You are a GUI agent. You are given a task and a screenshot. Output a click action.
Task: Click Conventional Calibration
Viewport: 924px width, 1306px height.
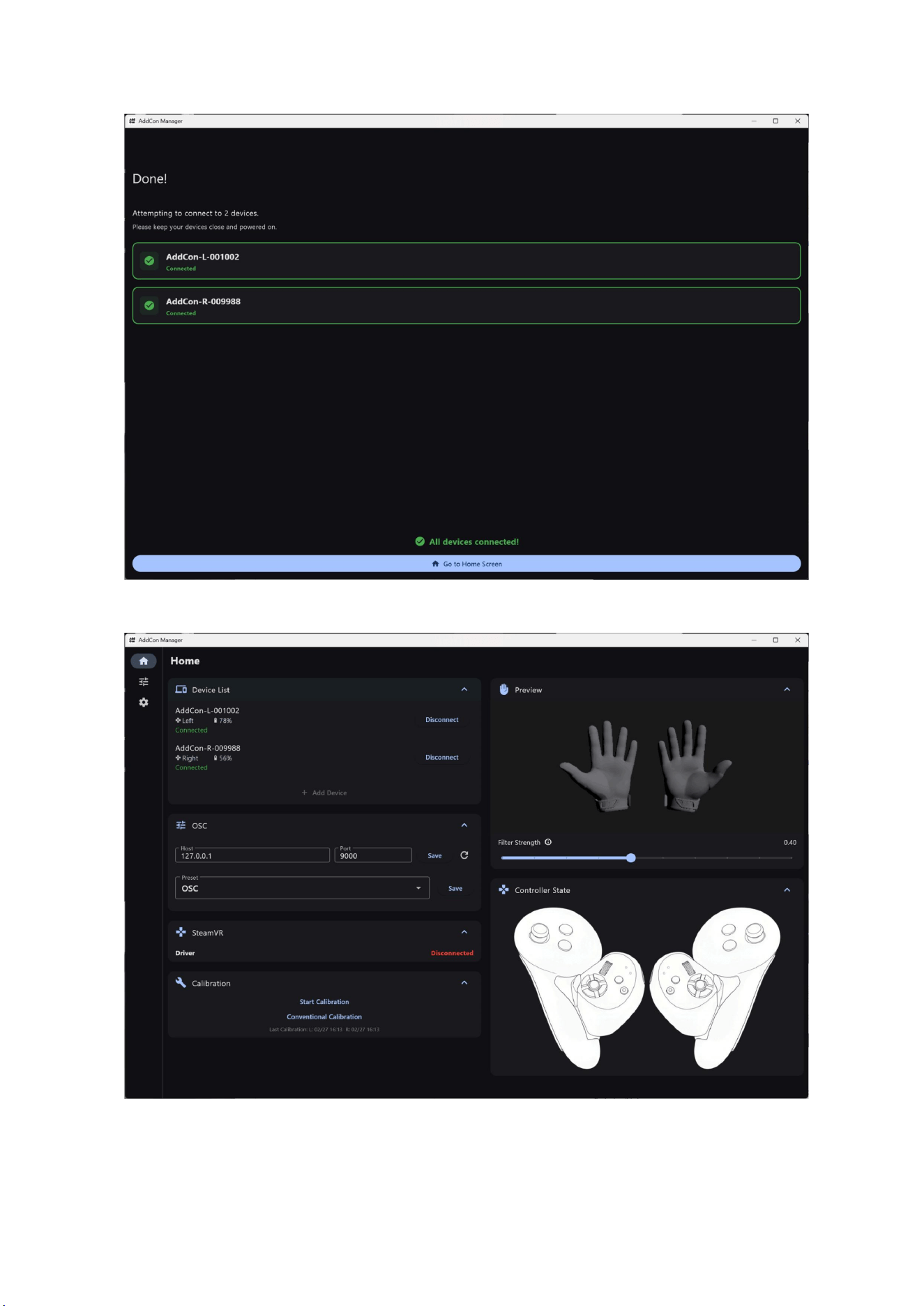(324, 1017)
